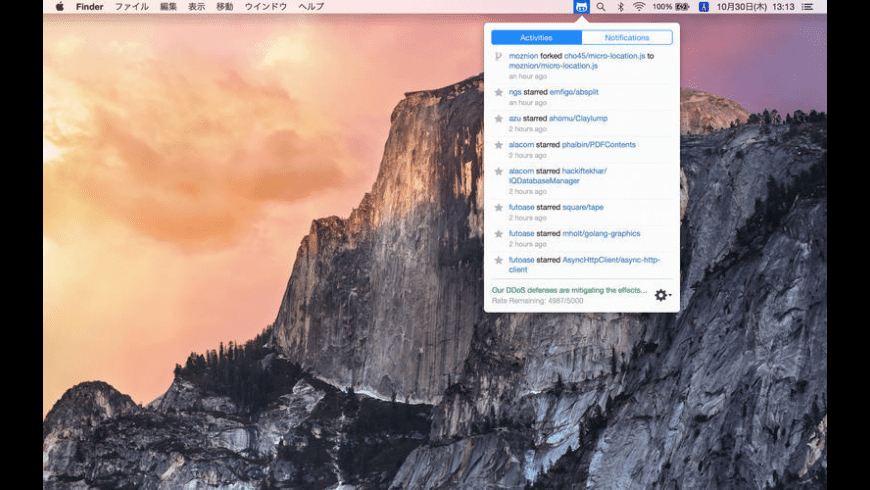
Task: Click star icon beside square/tape row
Action: [x=498, y=208]
